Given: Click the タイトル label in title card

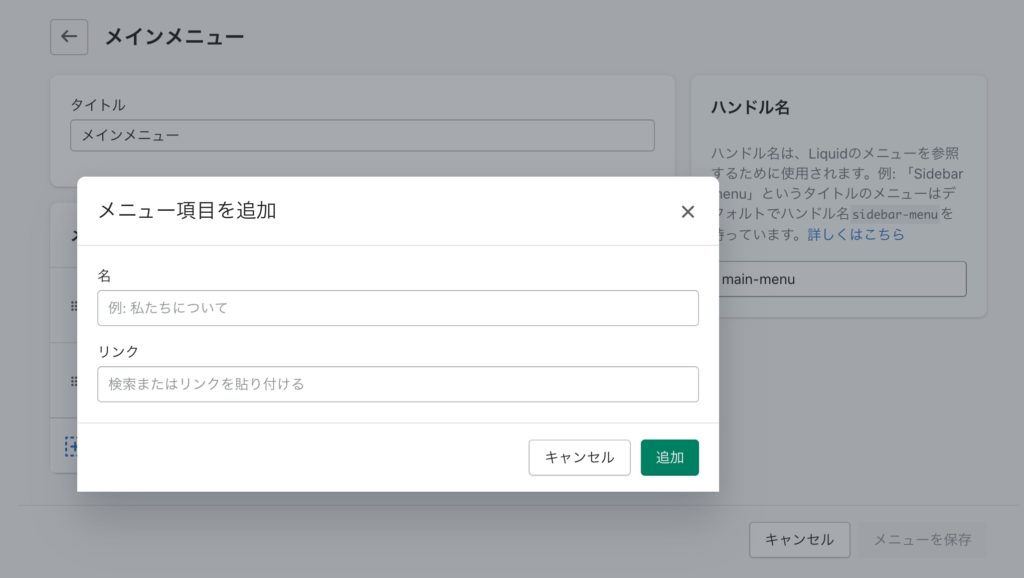Looking at the screenshot, I should [x=98, y=104].
